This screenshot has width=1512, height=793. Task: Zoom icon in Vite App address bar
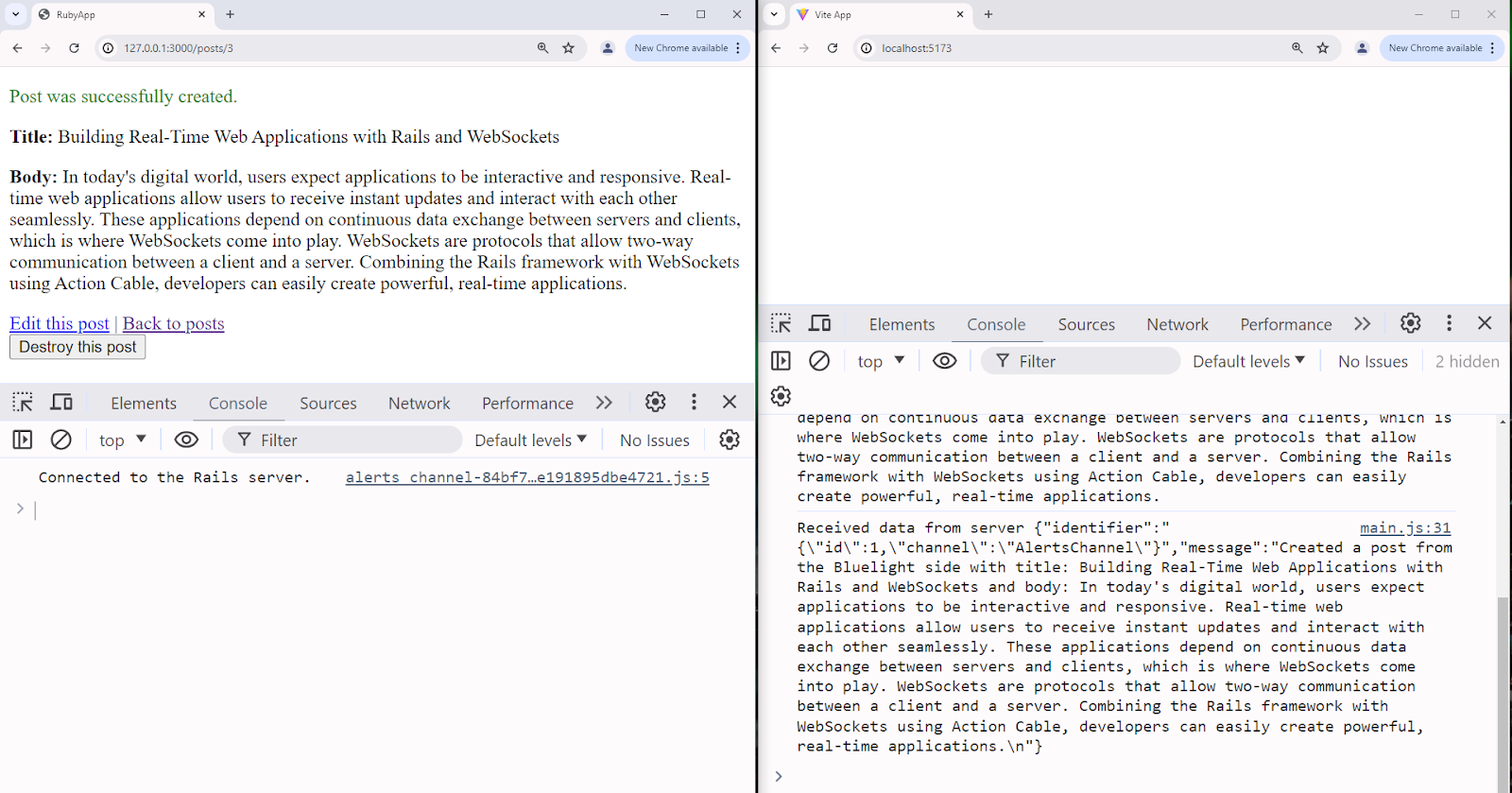point(1297,48)
